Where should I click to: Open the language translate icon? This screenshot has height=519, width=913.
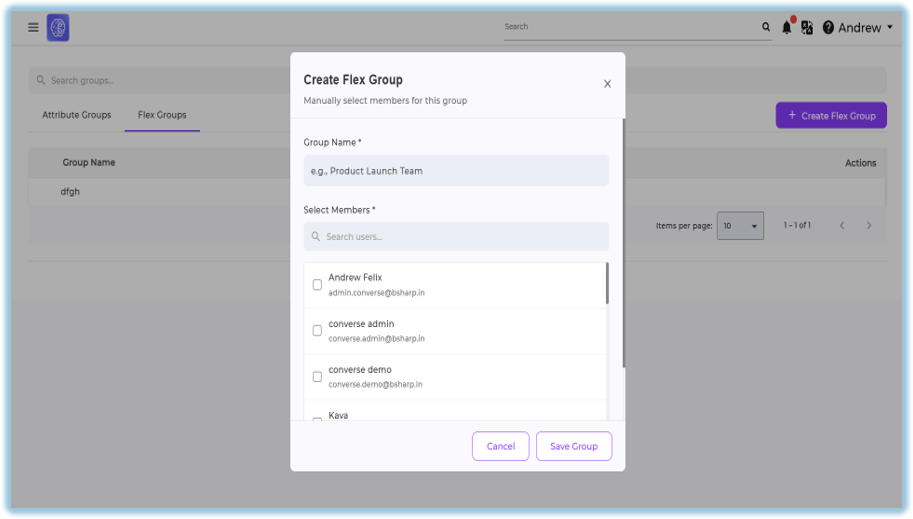pyautogui.click(x=807, y=27)
